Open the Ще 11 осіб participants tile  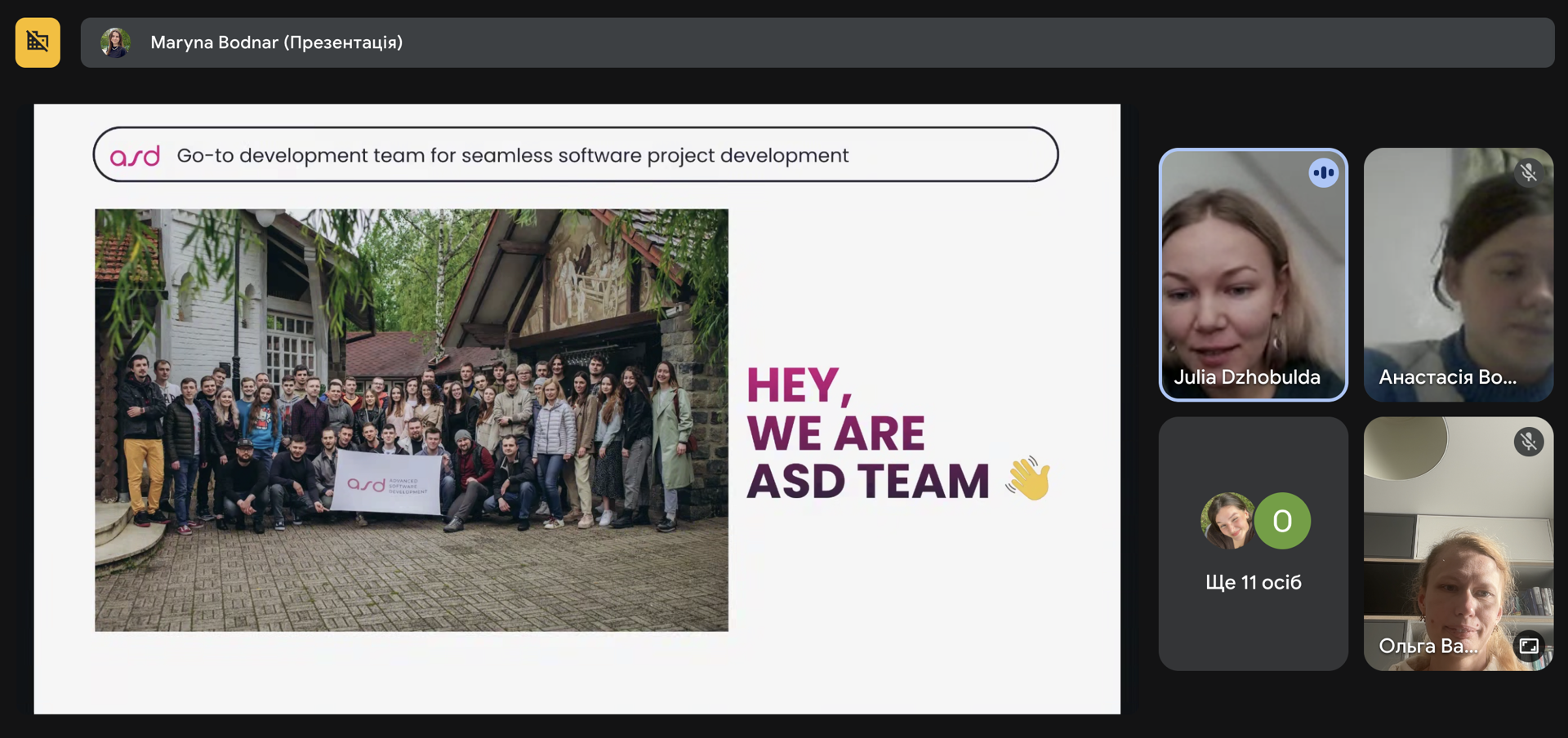point(1253,544)
